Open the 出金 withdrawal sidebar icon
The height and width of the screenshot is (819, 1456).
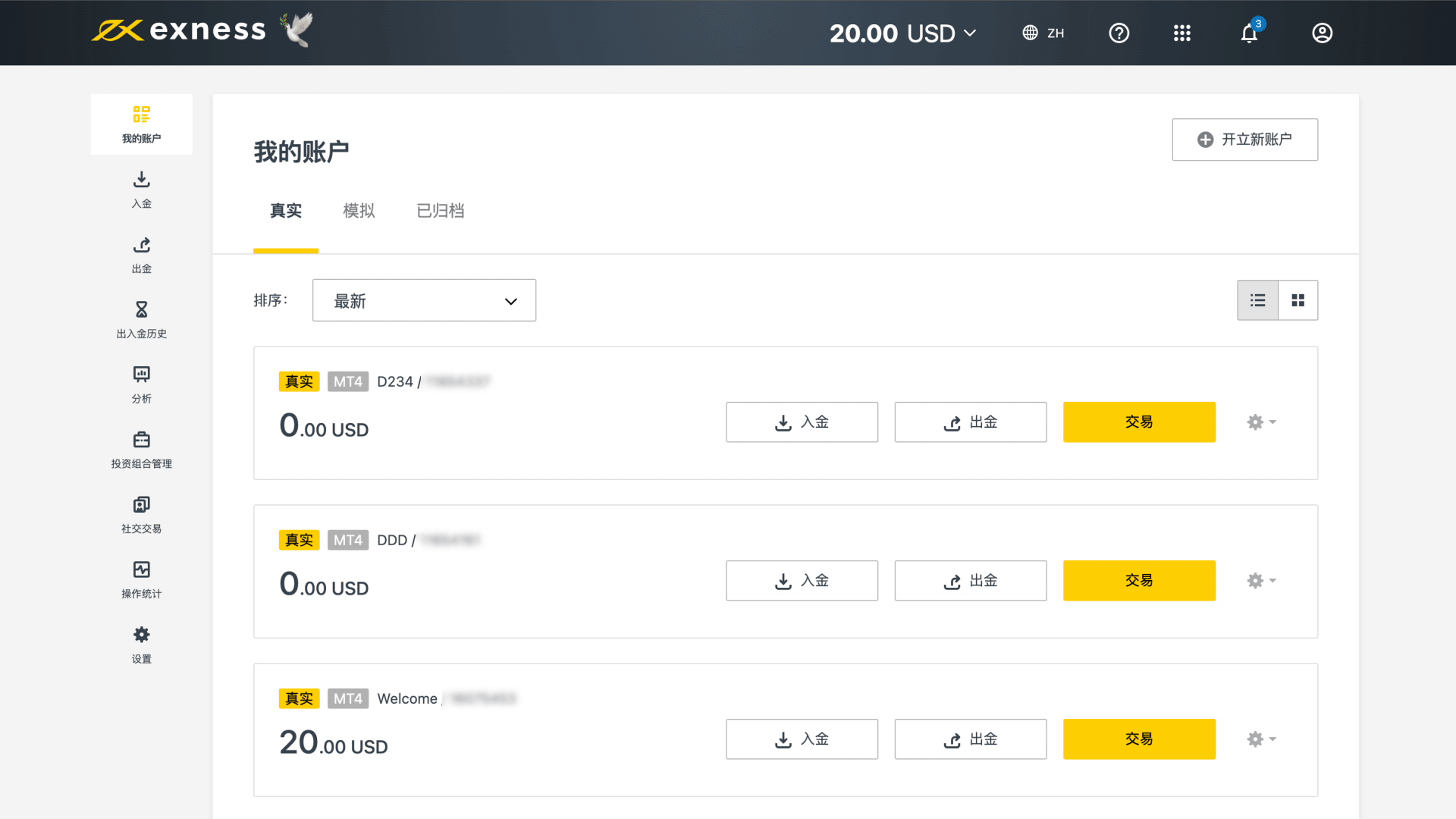coord(141,246)
